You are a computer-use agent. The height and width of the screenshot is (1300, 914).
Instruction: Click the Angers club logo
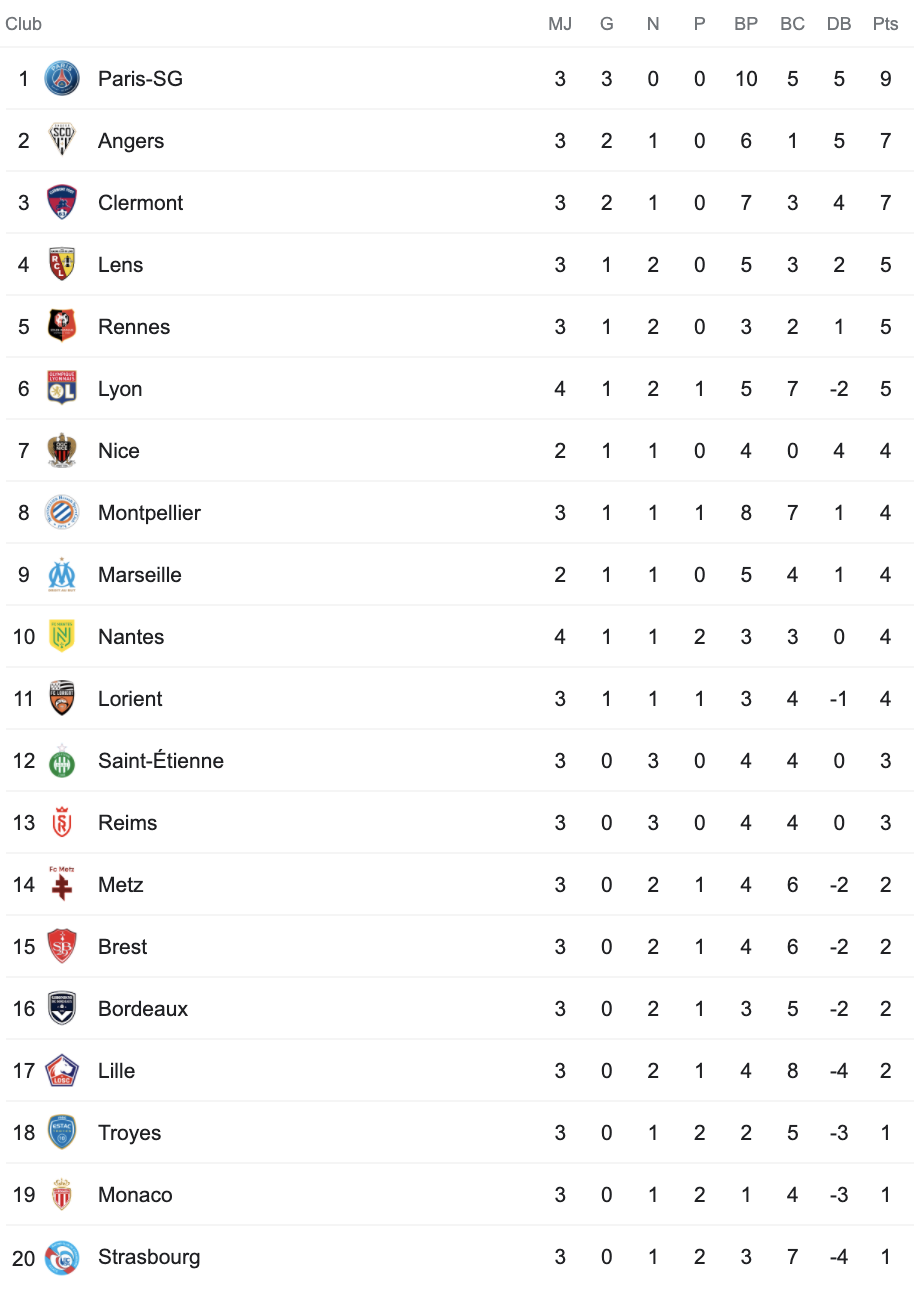(62, 140)
